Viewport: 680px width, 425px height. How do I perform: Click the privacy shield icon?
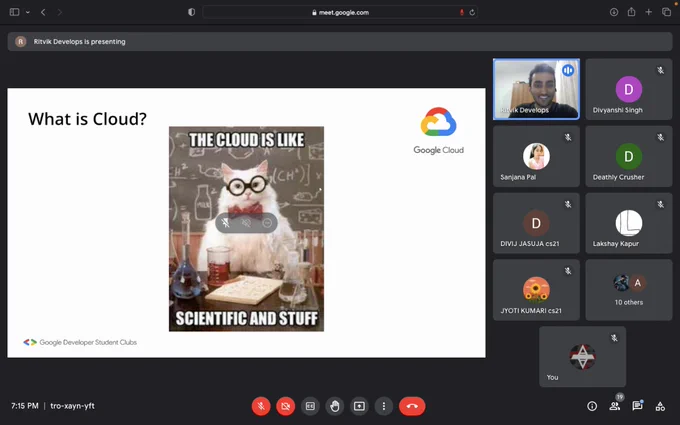pyautogui.click(x=191, y=12)
